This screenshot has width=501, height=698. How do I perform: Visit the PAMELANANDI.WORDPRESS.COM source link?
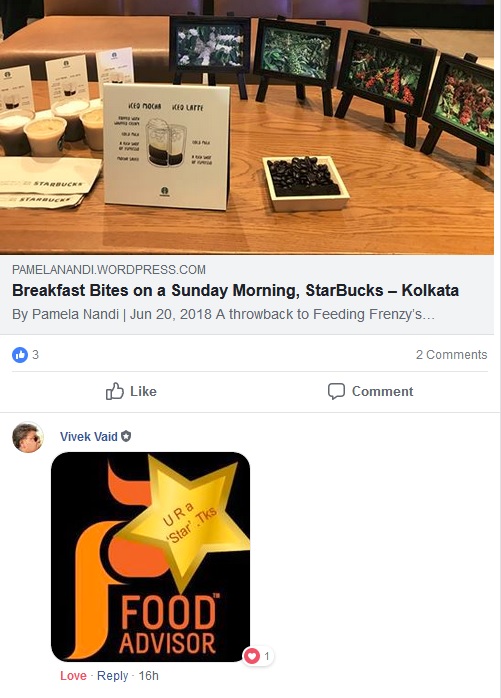click(x=109, y=269)
